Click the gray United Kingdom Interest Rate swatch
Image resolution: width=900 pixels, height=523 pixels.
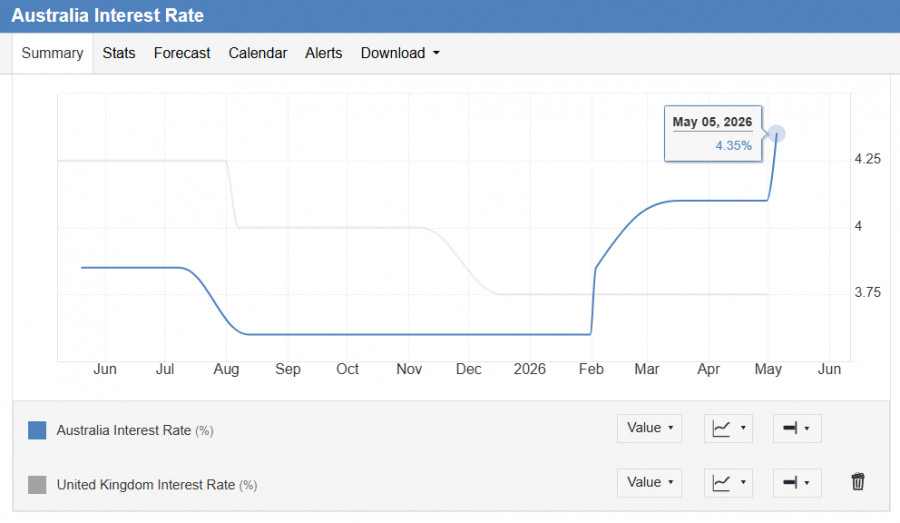(x=37, y=485)
